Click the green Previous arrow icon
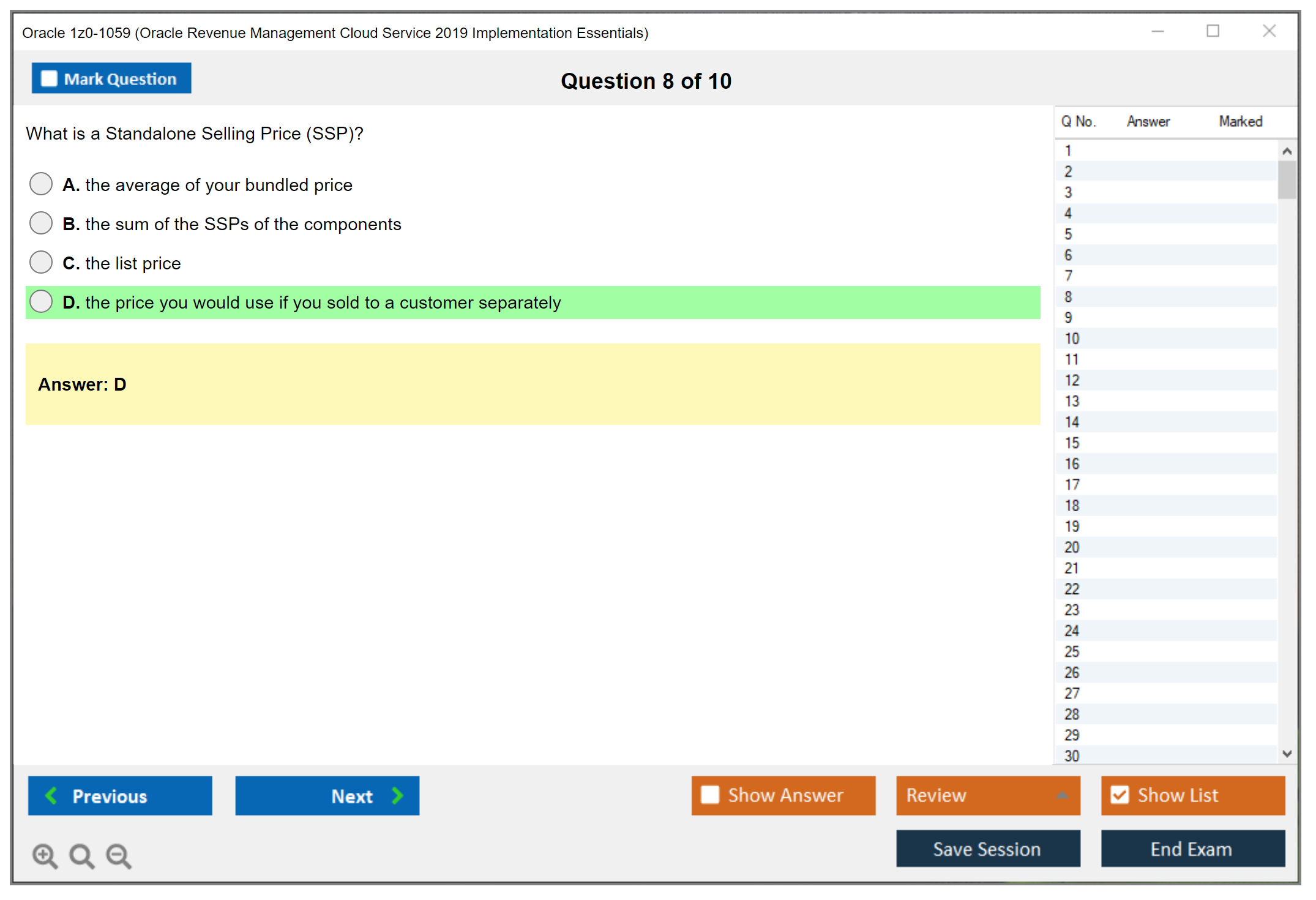 coord(52,796)
